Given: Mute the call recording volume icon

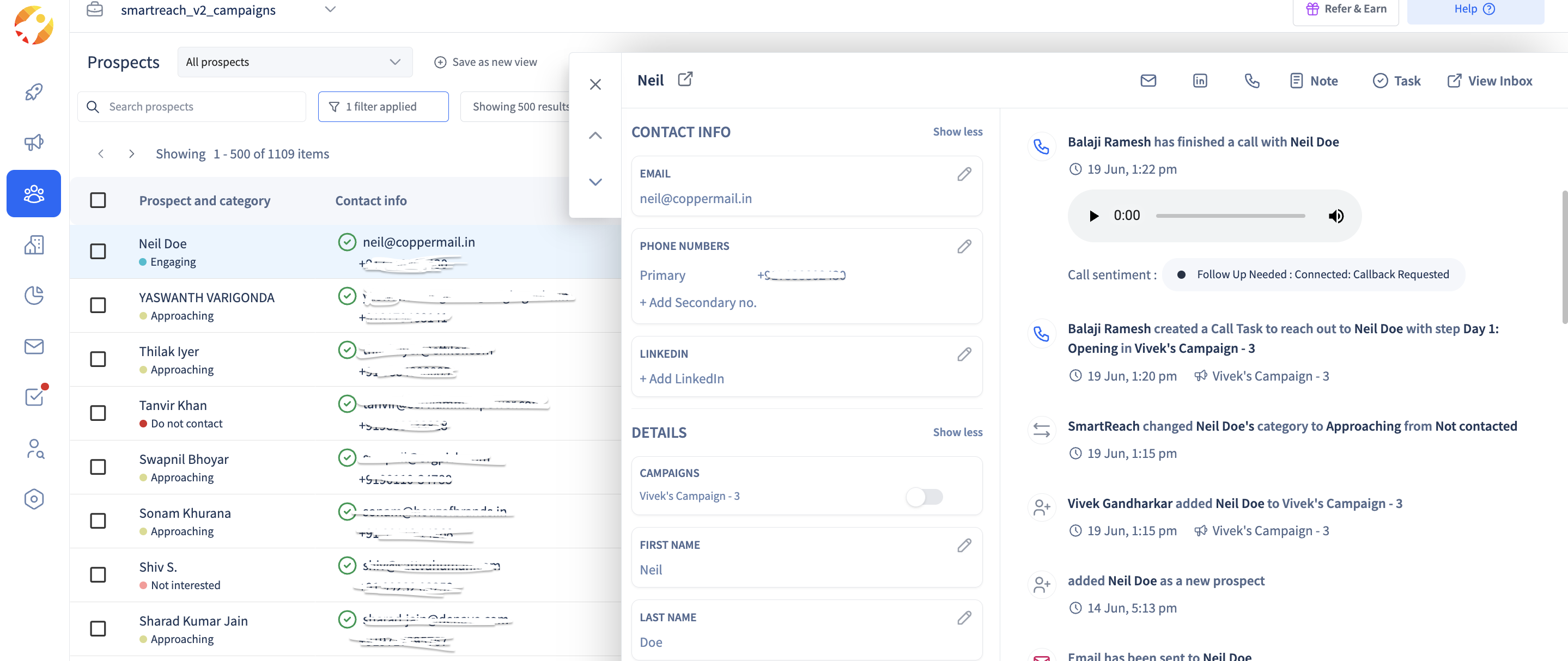Looking at the screenshot, I should tap(1335, 215).
